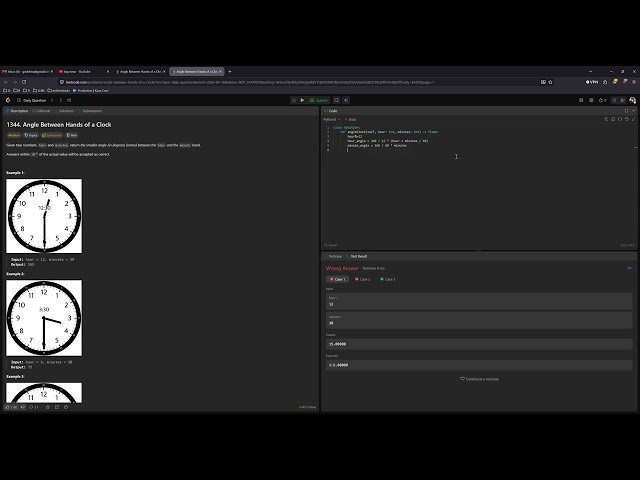Click the LeetCode logo icon
Image resolution: width=640 pixels, height=480 pixels.
8,100
